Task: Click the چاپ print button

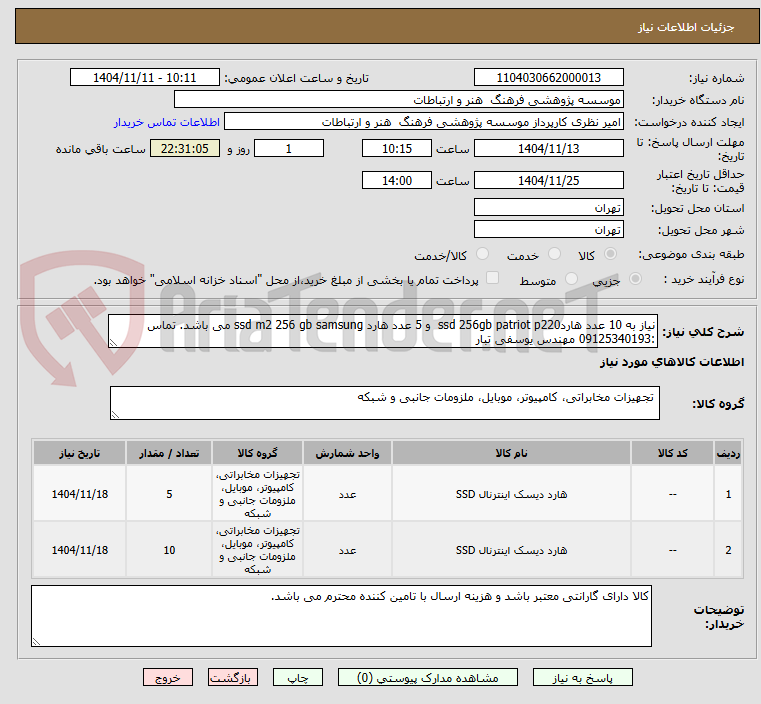Action: 298,677
